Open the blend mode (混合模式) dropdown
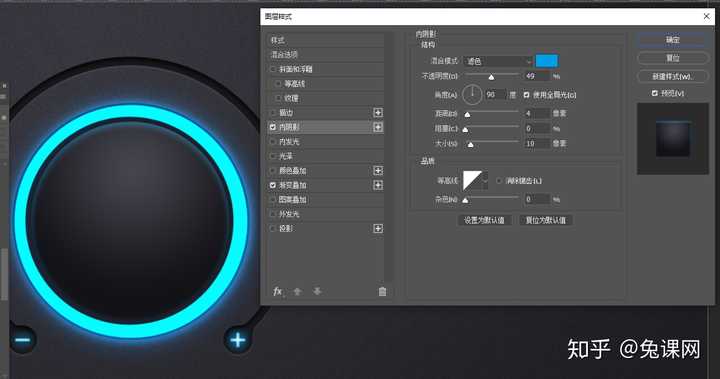The width and height of the screenshot is (720, 379). [498, 61]
